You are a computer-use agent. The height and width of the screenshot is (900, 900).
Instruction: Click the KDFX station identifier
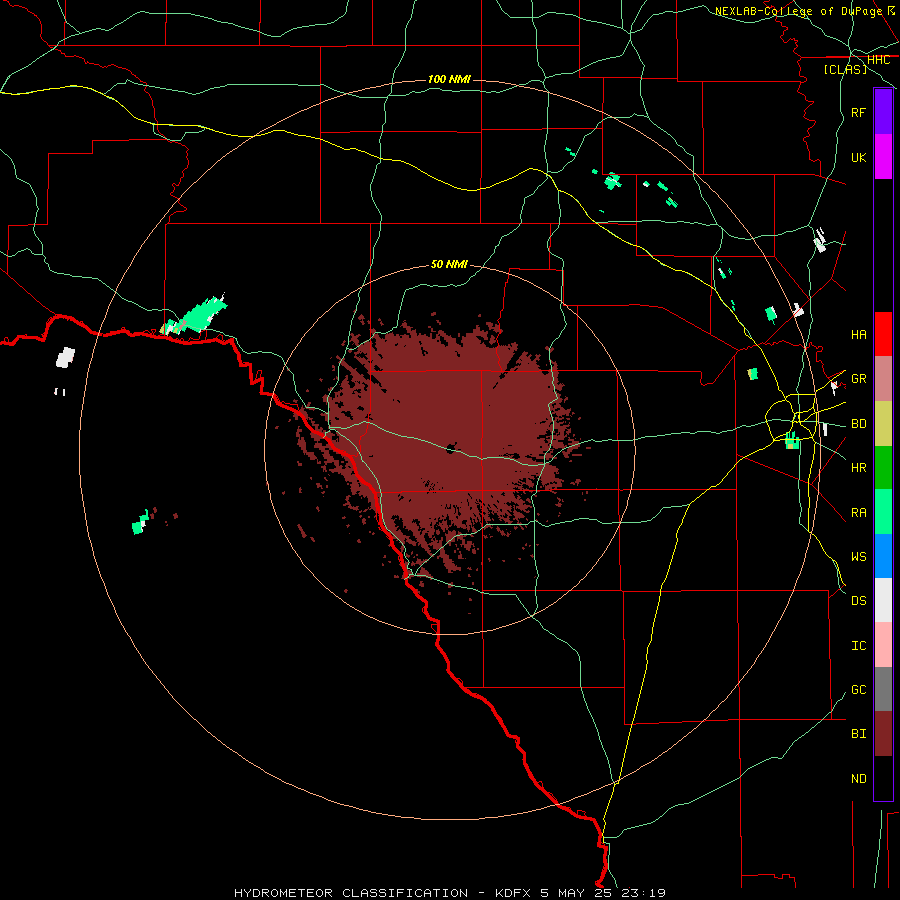pyautogui.click(x=513, y=893)
